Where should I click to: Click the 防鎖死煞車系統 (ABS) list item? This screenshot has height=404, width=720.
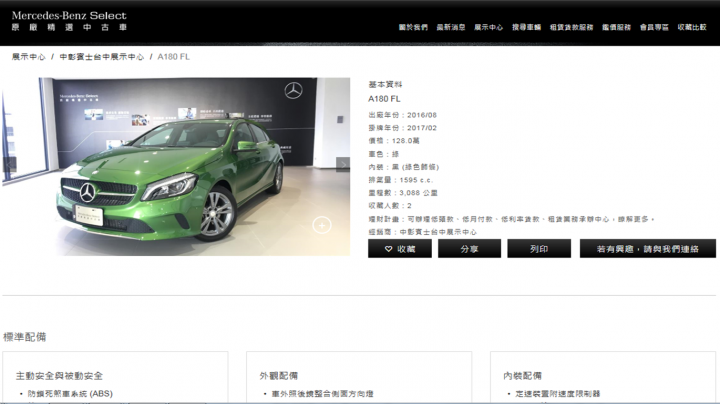tap(70, 394)
